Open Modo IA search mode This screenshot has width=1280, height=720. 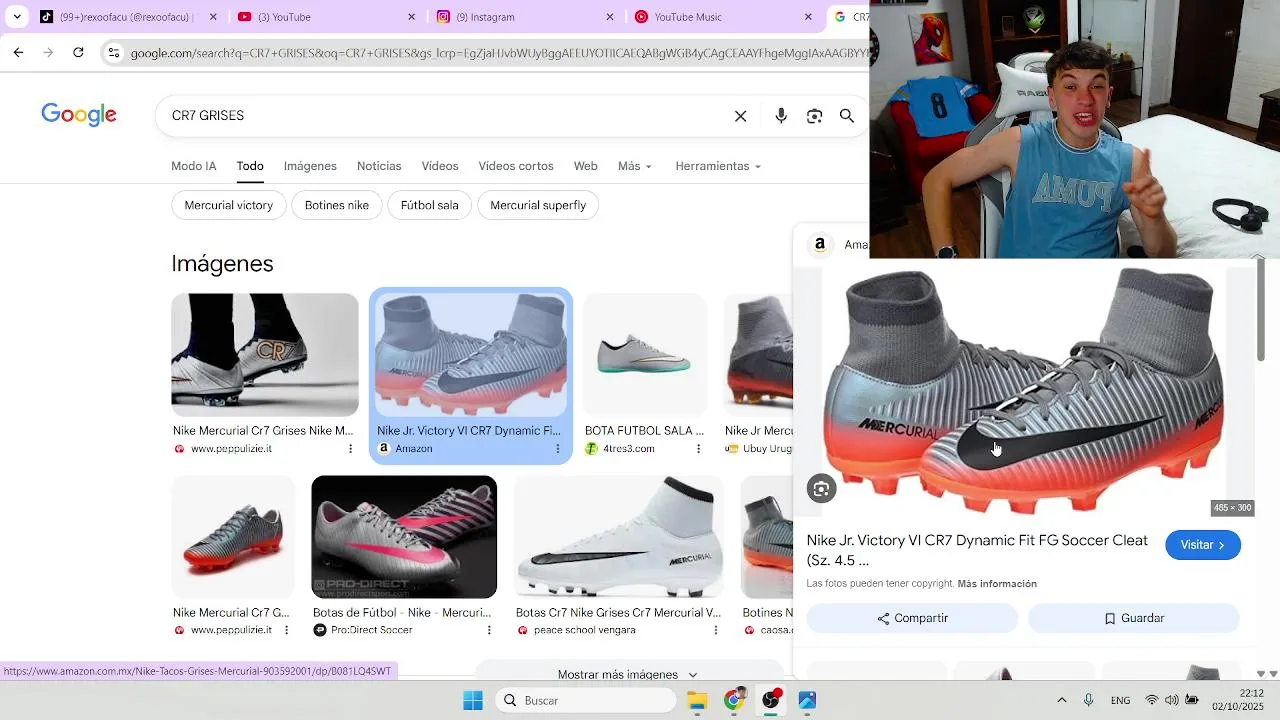[x=194, y=166]
